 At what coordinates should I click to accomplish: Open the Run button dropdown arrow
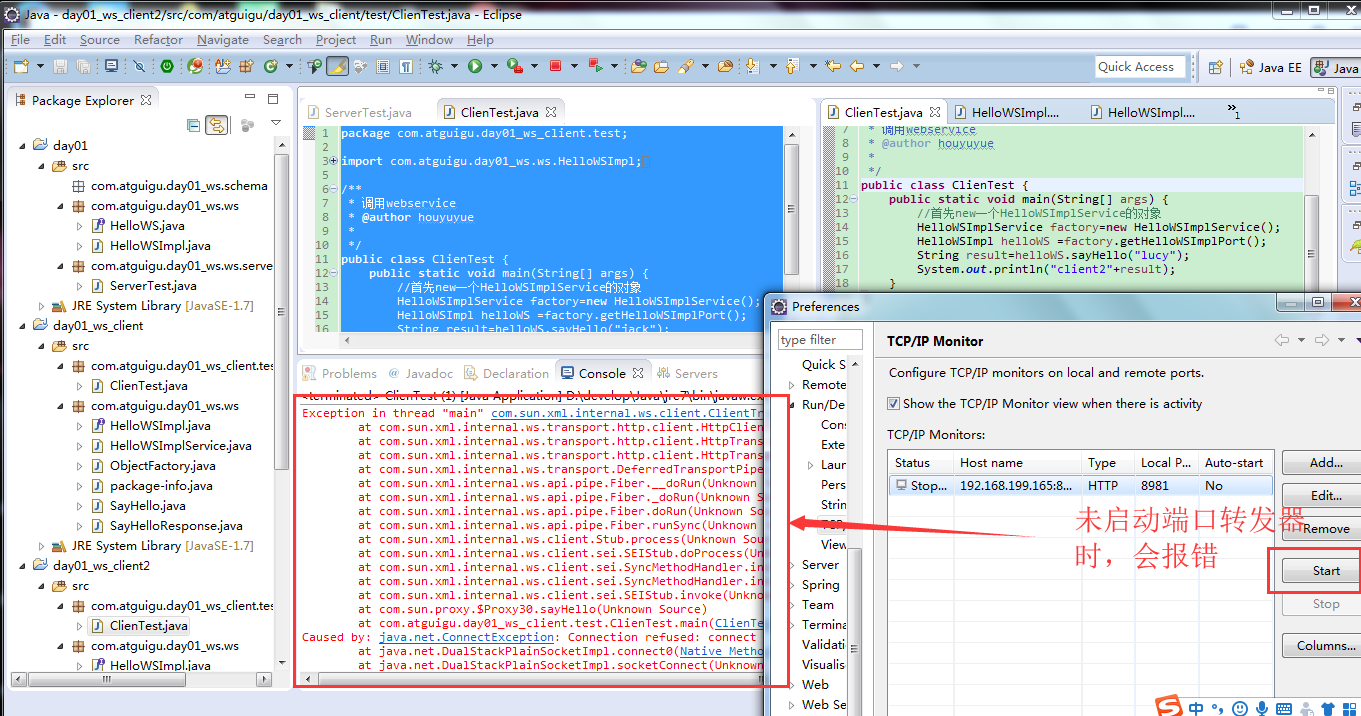[x=494, y=66]
